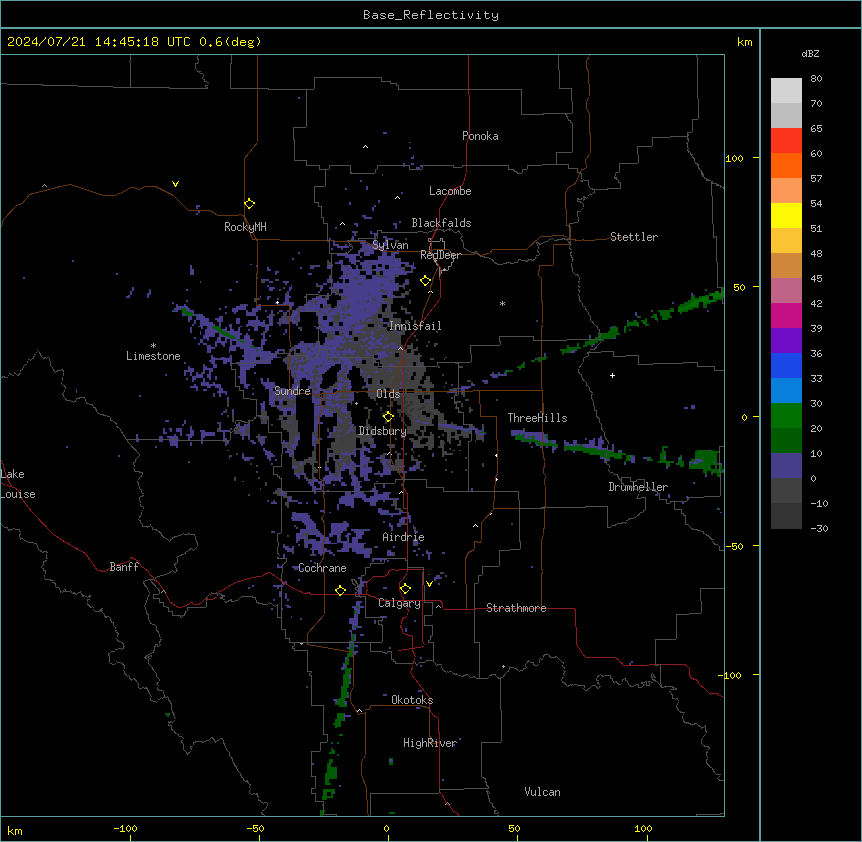This screenshot has width=862, height=842.
Task: Click the Strathmore town label
Action: (x=516, y=608)
